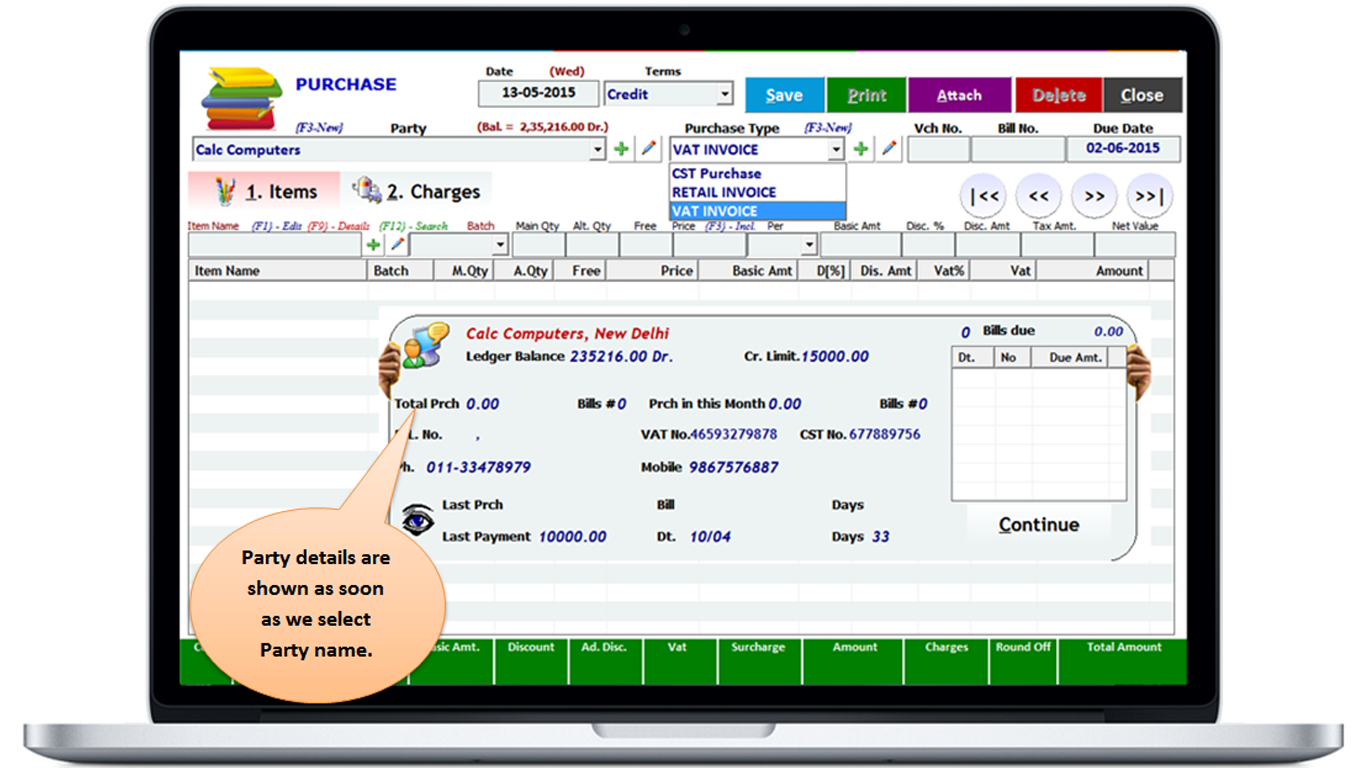1366x768 pixels.
Task: Click green plus icon beside Party field
Action: coord(621,149)
